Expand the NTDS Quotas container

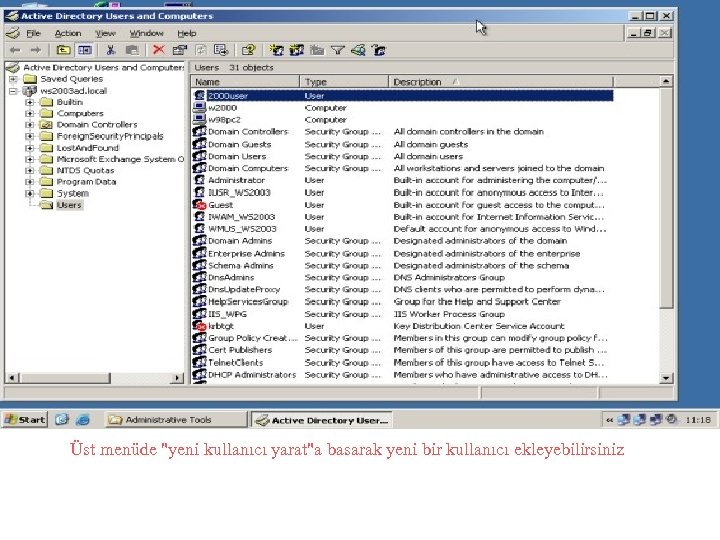click(29, 170)
